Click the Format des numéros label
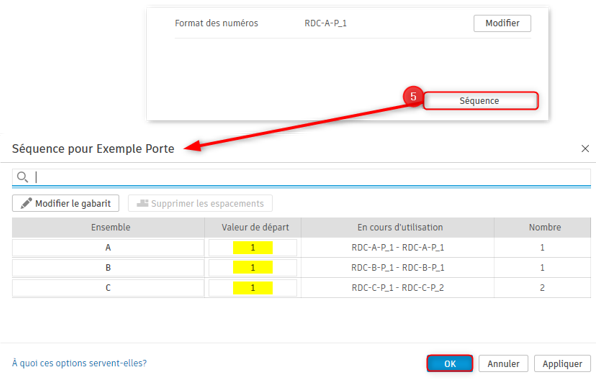 click(216, 23)
